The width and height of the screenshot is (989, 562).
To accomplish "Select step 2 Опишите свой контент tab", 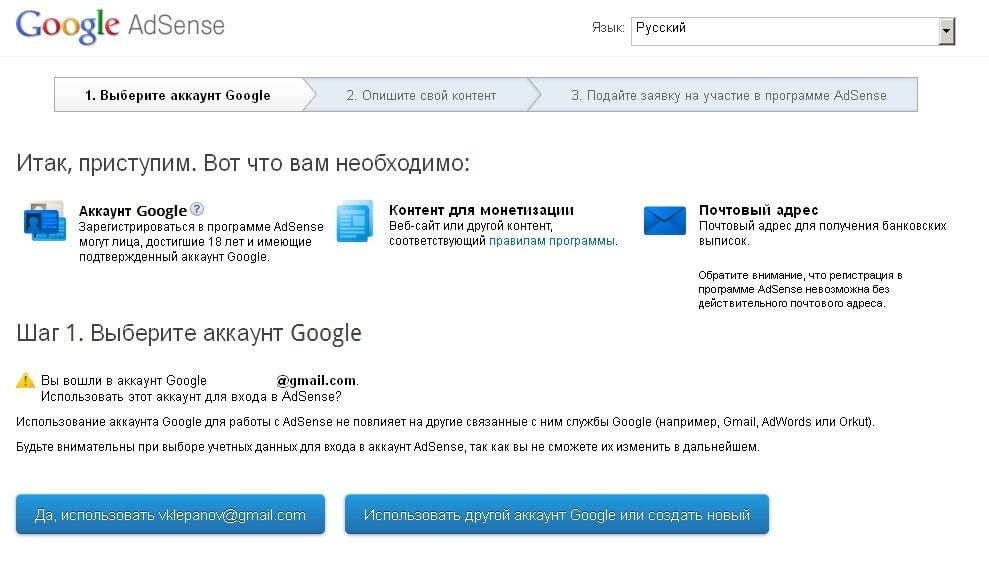I will pos(421,96).
